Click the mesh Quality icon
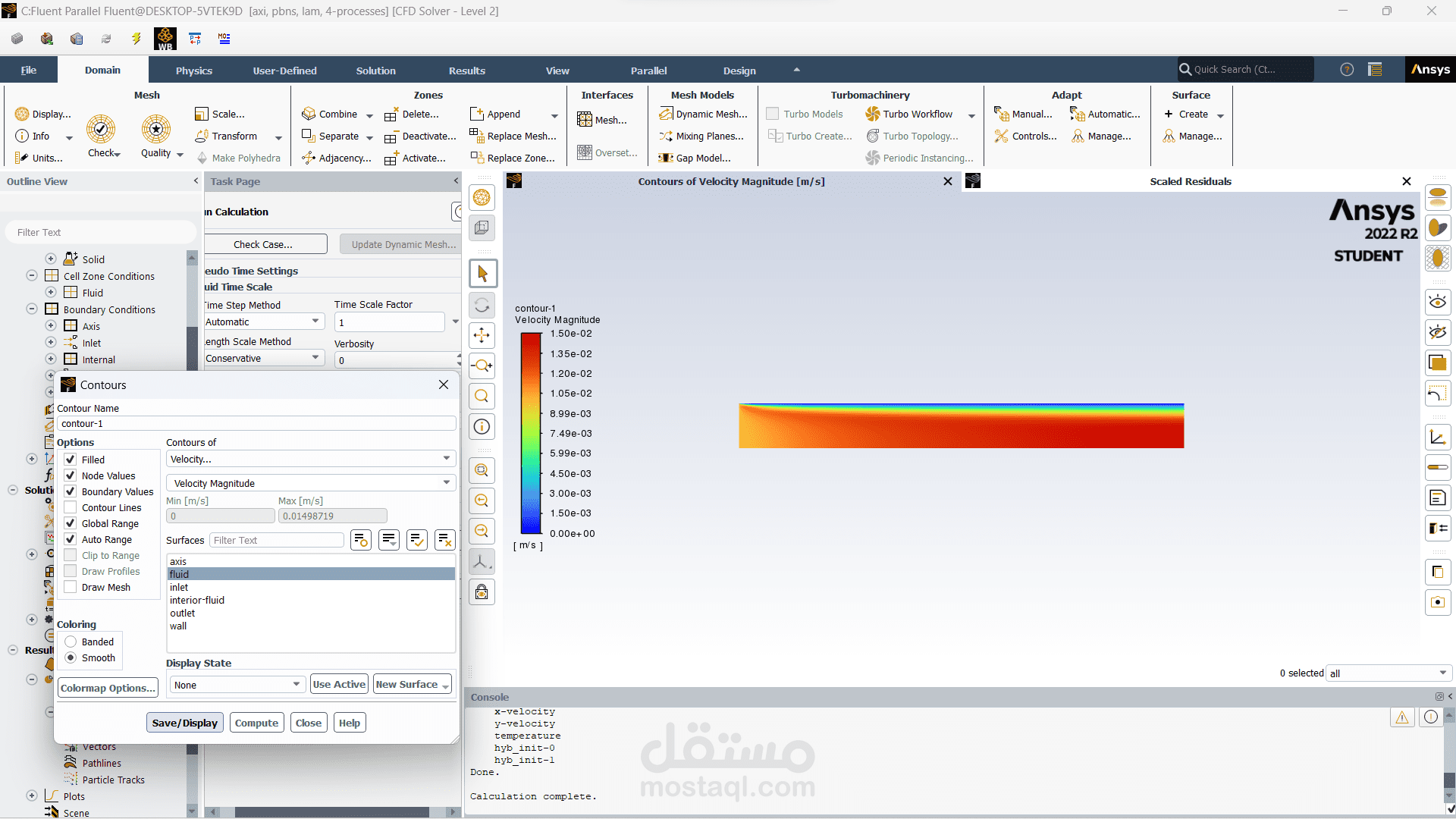Screen dimensions: 1456x819 (156, 130)
